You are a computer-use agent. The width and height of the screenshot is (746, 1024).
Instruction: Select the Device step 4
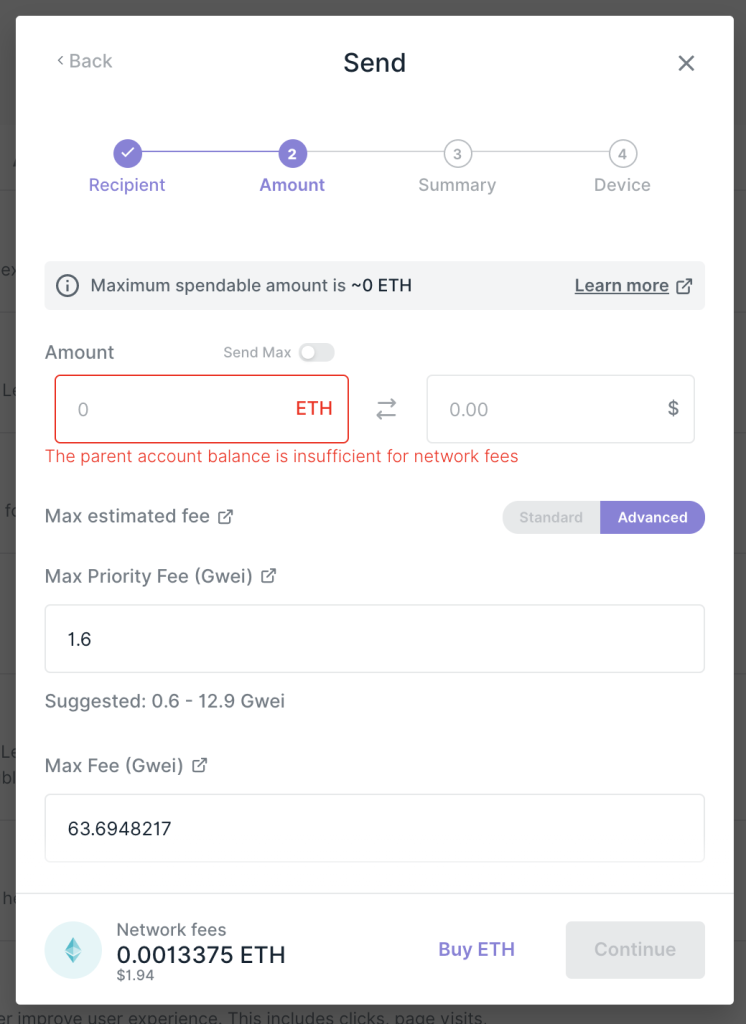pyautogui.click(x=622, y=154)
